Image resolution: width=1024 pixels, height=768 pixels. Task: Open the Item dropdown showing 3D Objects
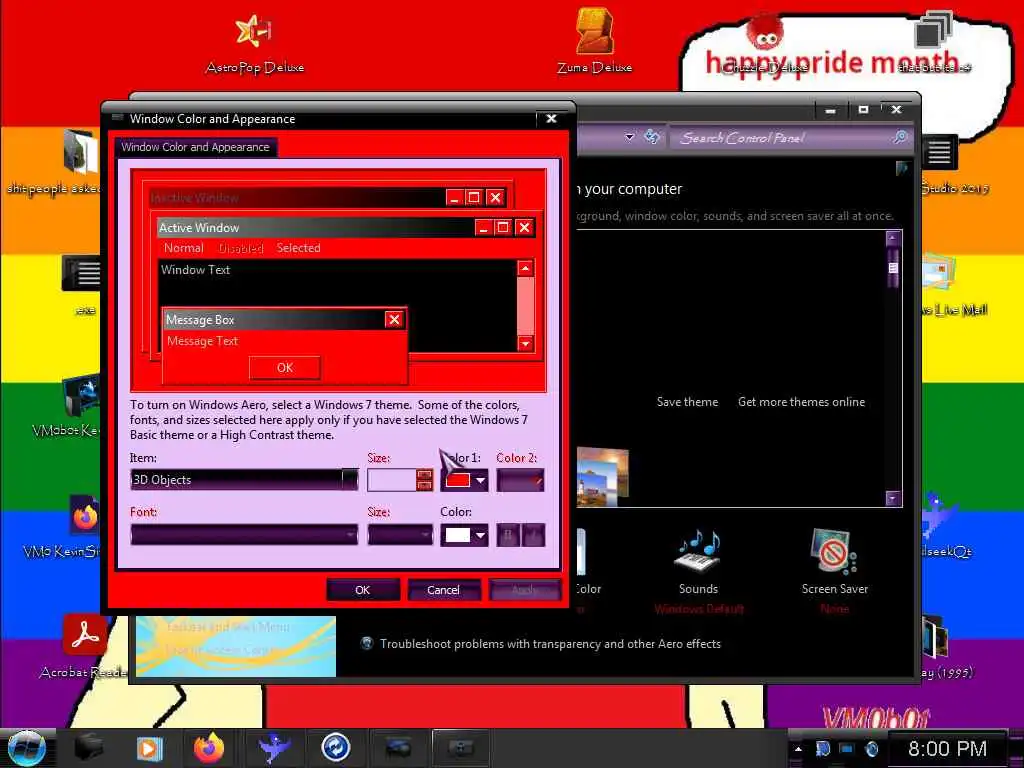(244, 480)
